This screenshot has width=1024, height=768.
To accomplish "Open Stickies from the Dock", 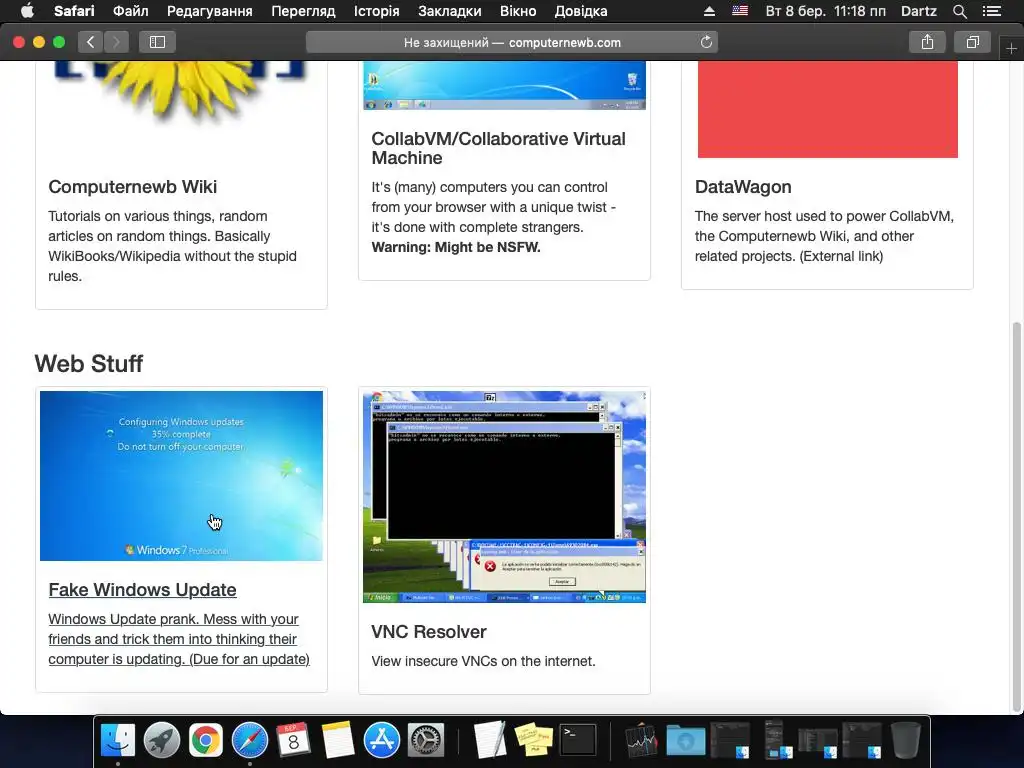I will pos(534,741).
